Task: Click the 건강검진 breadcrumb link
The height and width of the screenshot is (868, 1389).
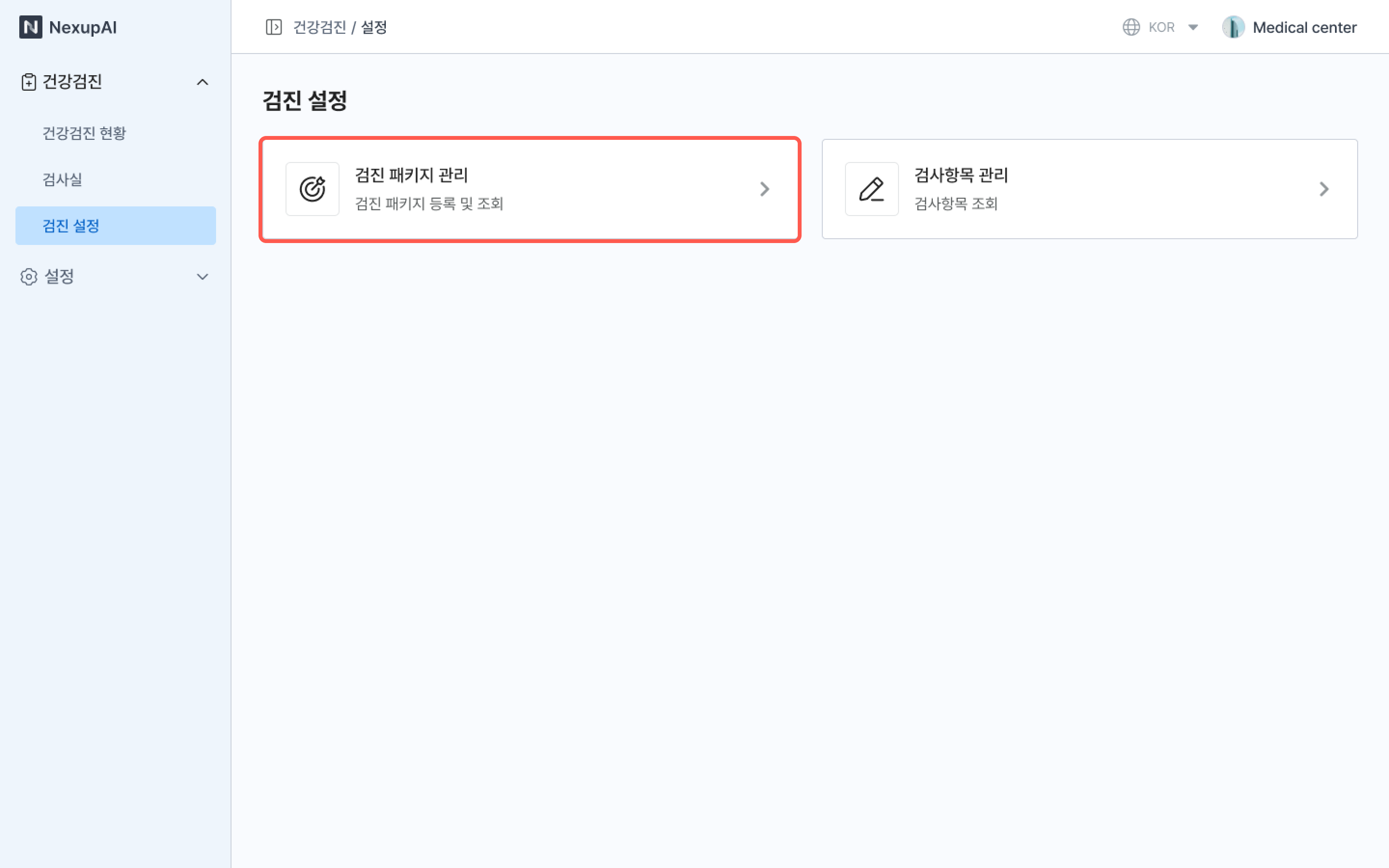Action: 319,27
